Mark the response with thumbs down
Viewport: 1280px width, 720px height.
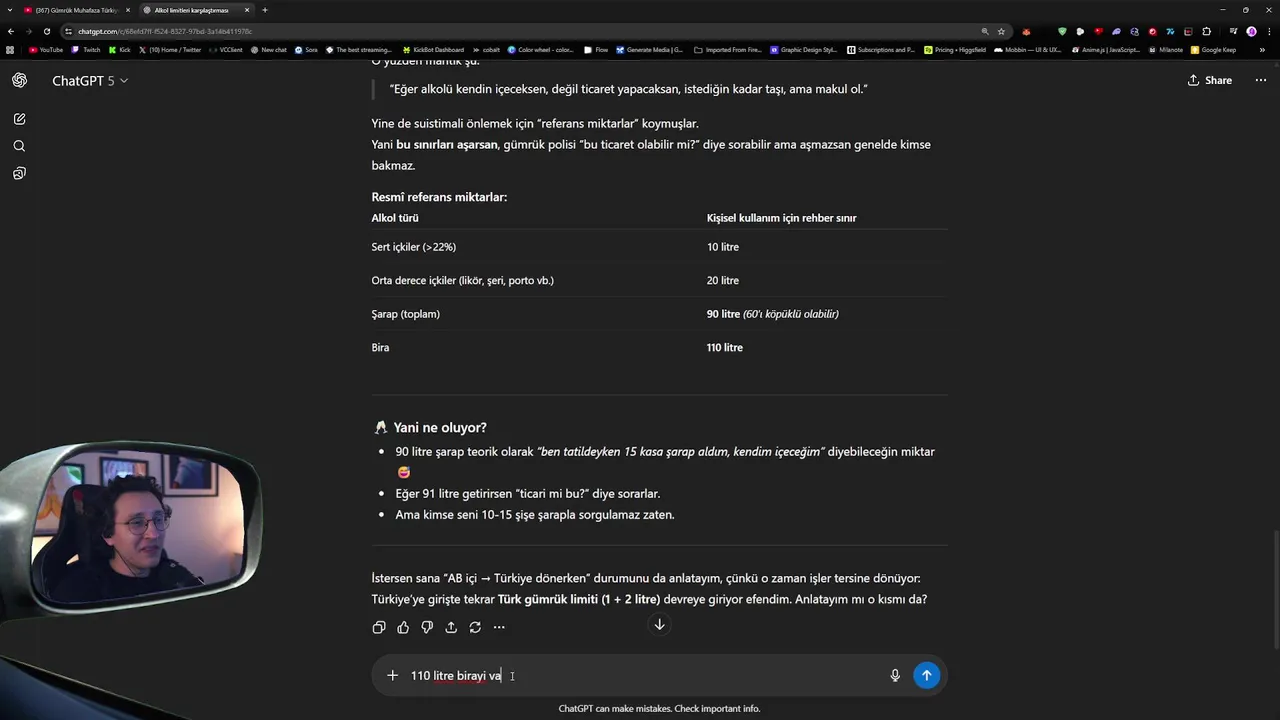427,627
